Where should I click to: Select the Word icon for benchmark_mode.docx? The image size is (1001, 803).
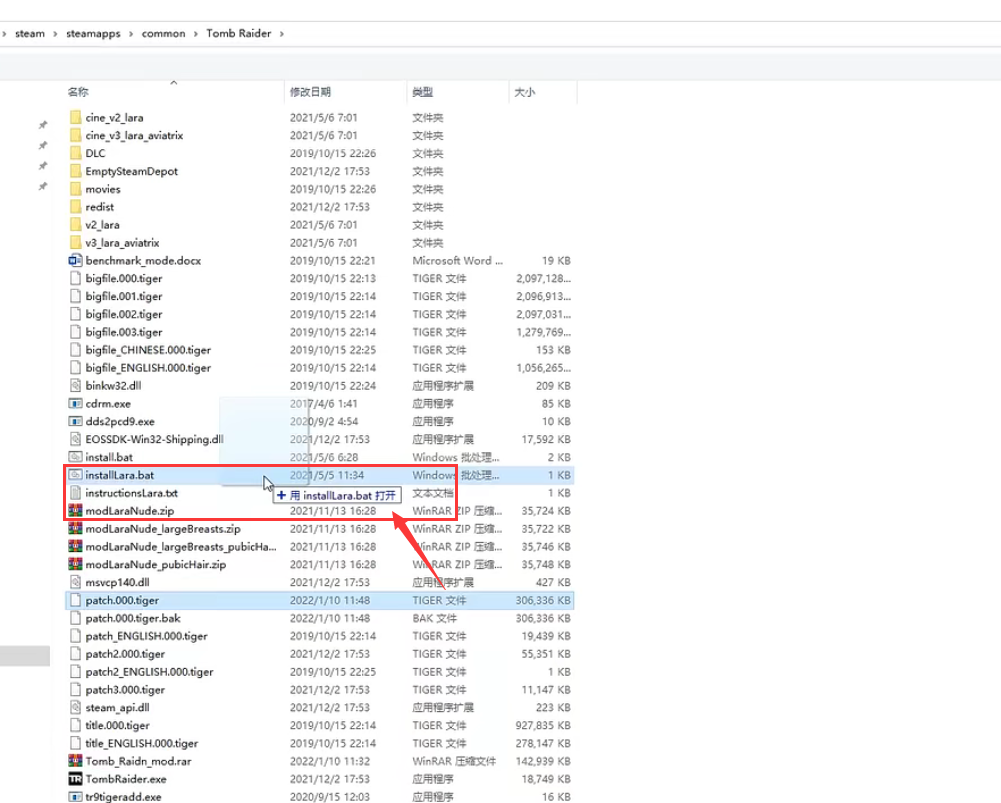pyautogui.click(x=75, y=260)
